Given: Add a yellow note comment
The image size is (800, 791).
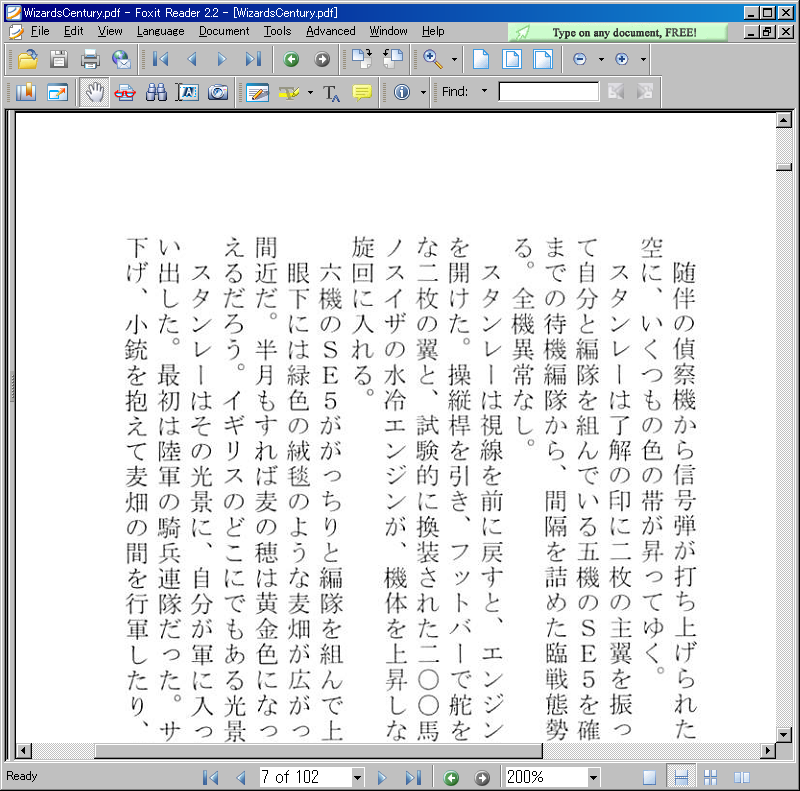Looking at the screenshot, I should [362, 92].
